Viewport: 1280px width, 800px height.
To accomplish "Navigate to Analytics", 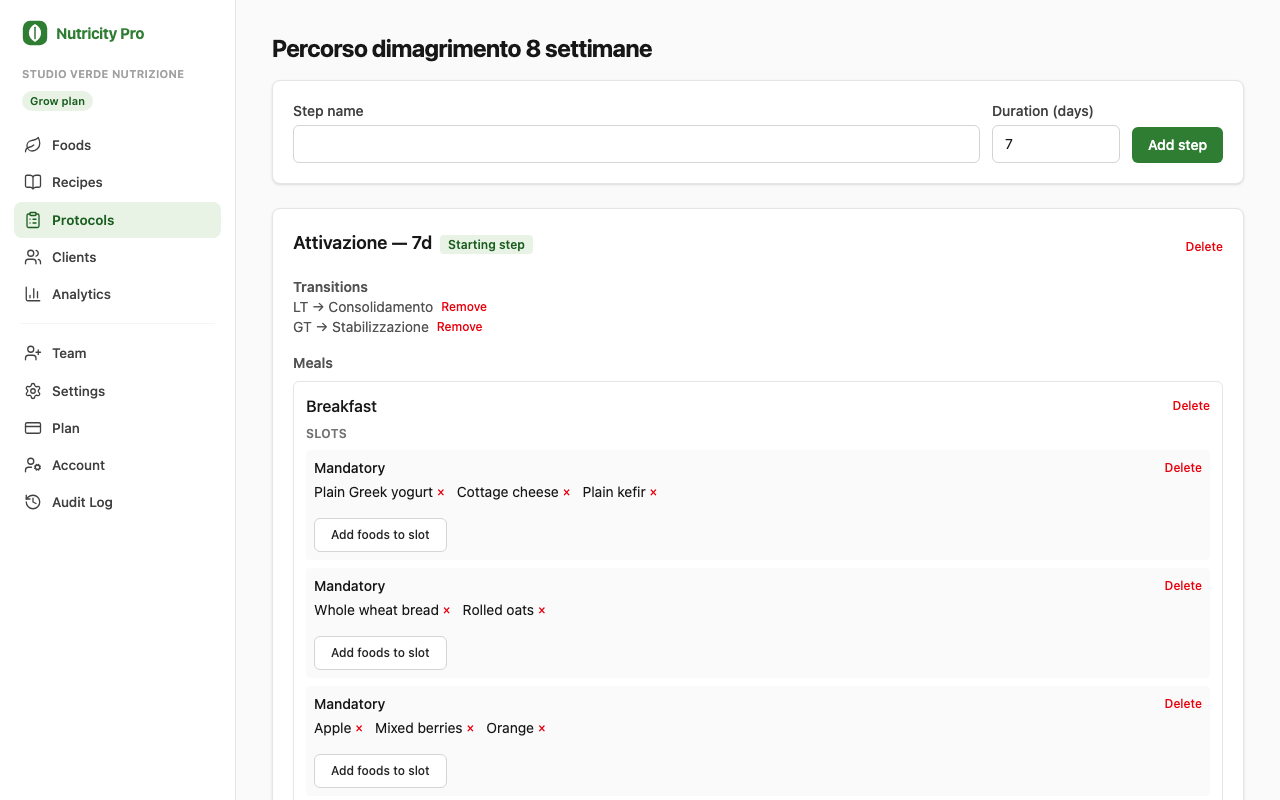I will tap(117, 294).
